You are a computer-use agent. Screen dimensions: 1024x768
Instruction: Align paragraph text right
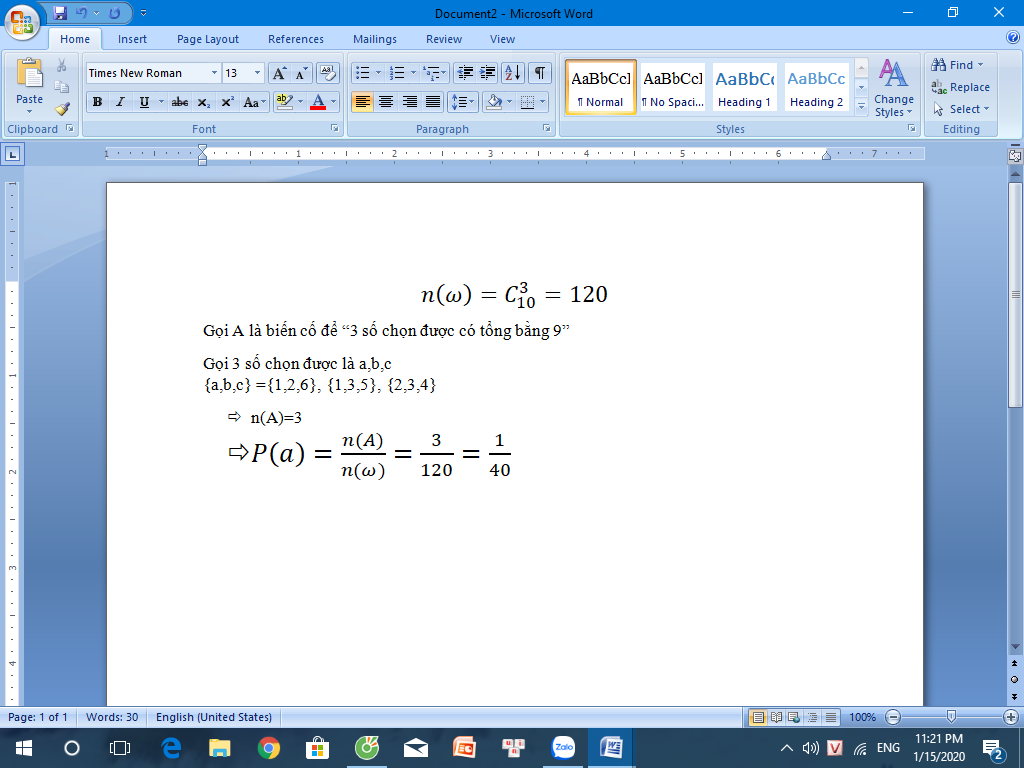(409, 102)
